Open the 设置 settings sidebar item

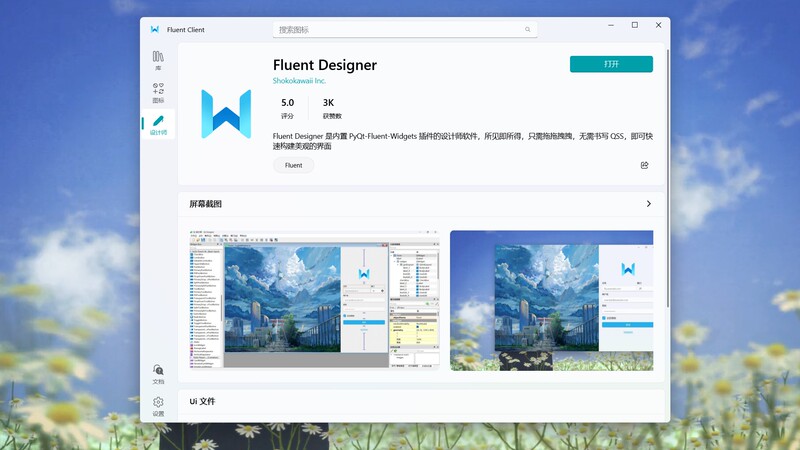[158, 406]
